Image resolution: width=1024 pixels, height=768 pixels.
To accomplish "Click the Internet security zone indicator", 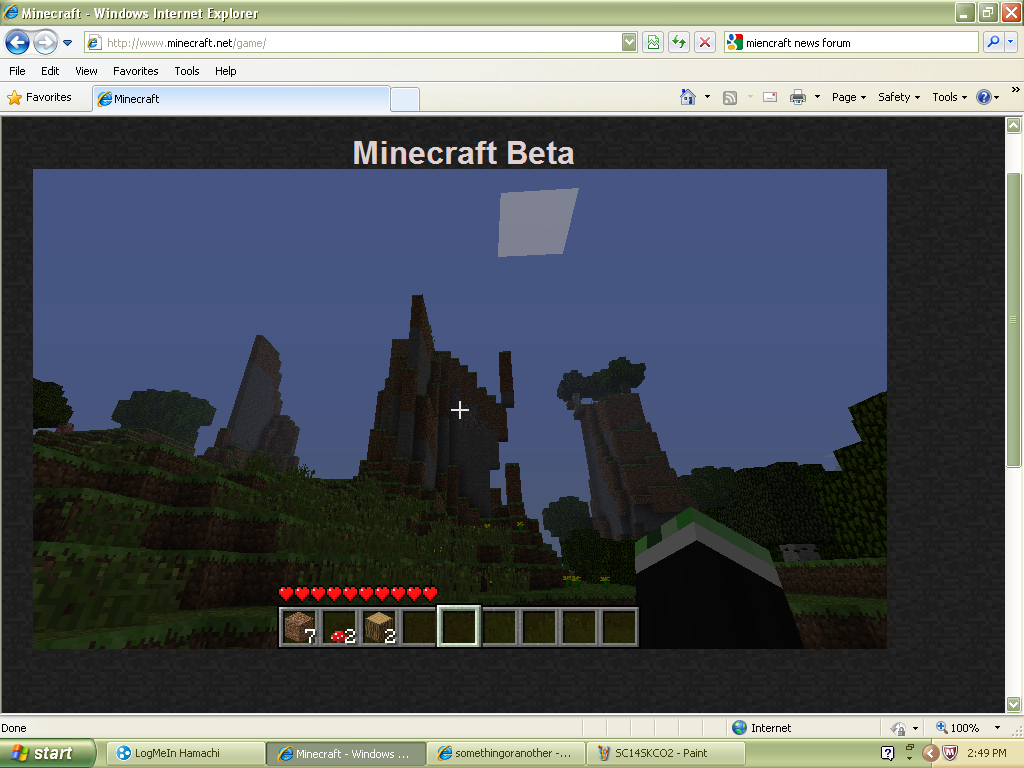I will [x=761, y=728].
